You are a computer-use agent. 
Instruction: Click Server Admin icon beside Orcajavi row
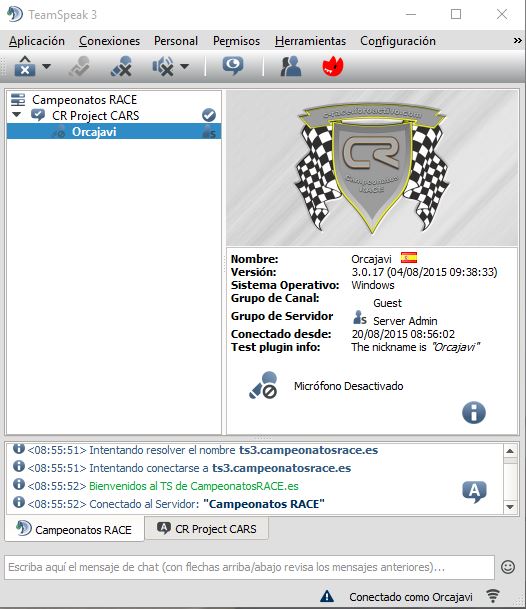pos(209,132)
